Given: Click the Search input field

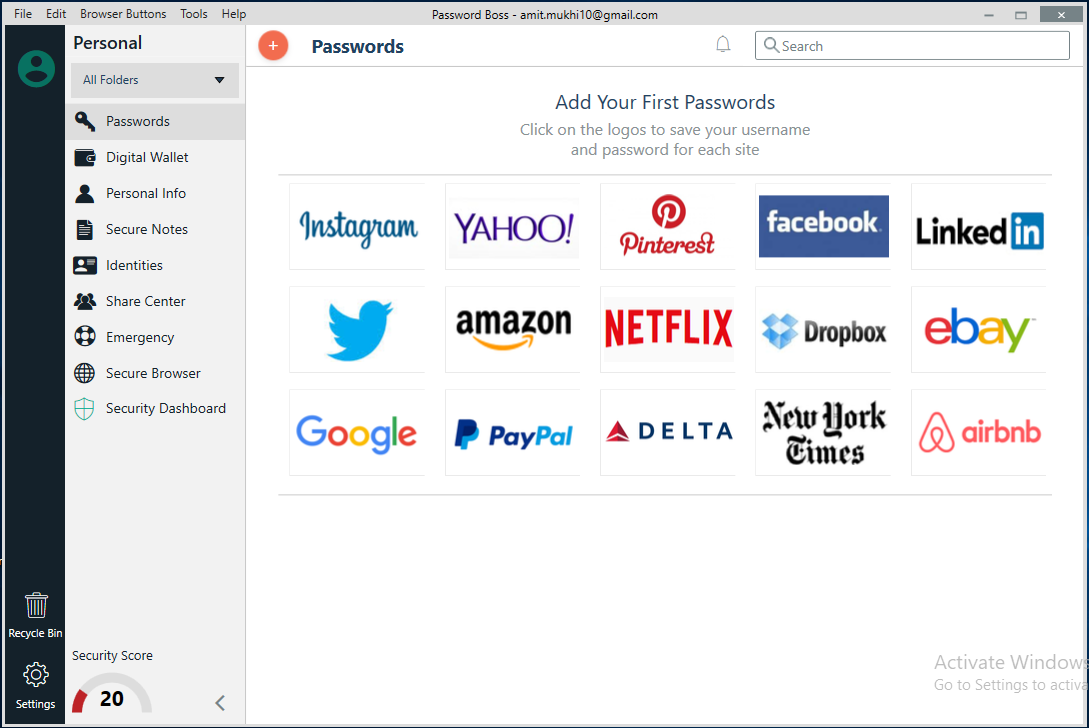Looking at the screenshot, I should (912, 46).
